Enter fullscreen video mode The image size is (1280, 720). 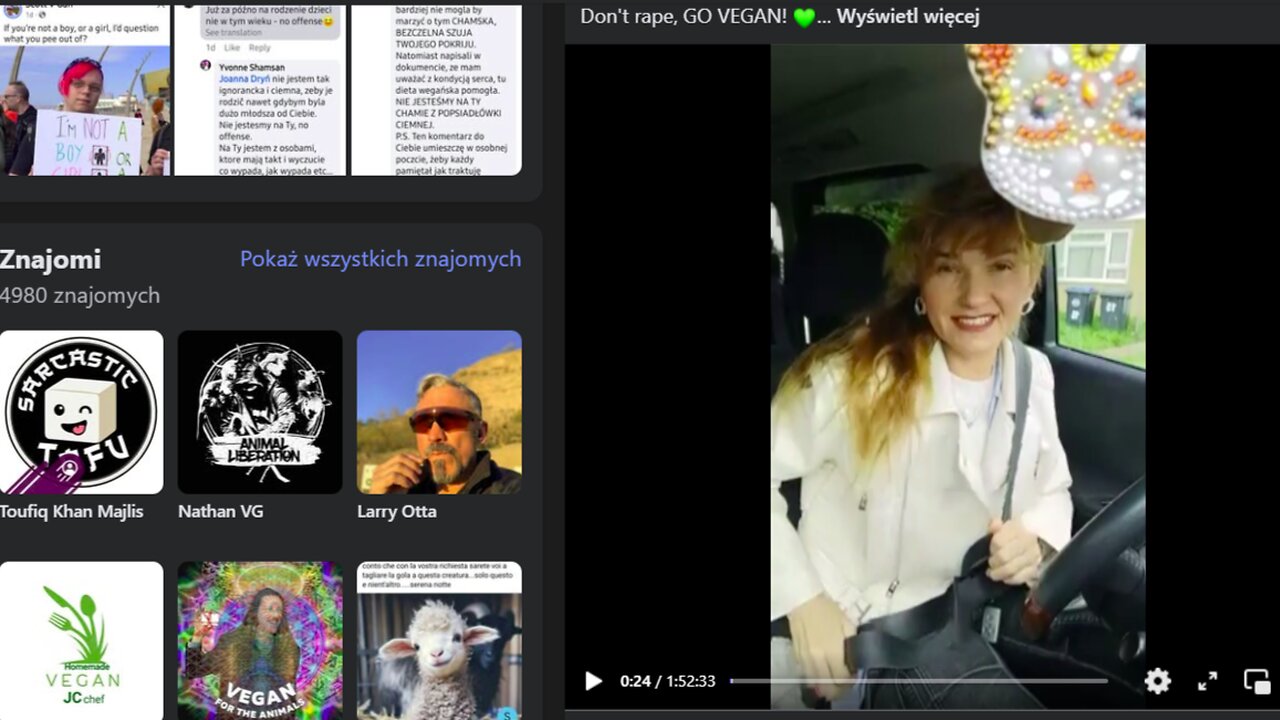tap(1208, 681)
